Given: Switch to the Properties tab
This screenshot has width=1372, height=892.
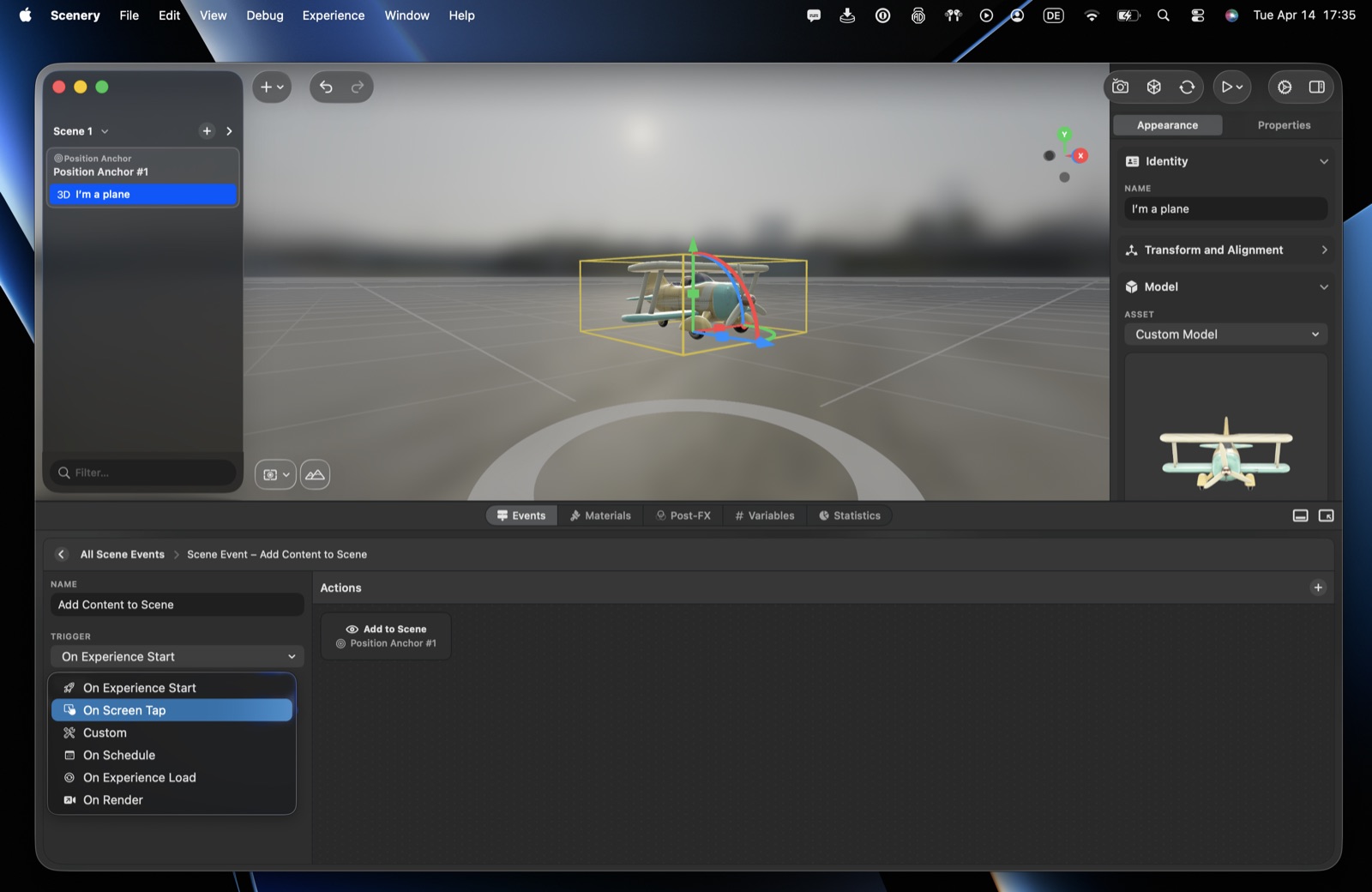Looking at the screenshot, I should coord(1284,125).
